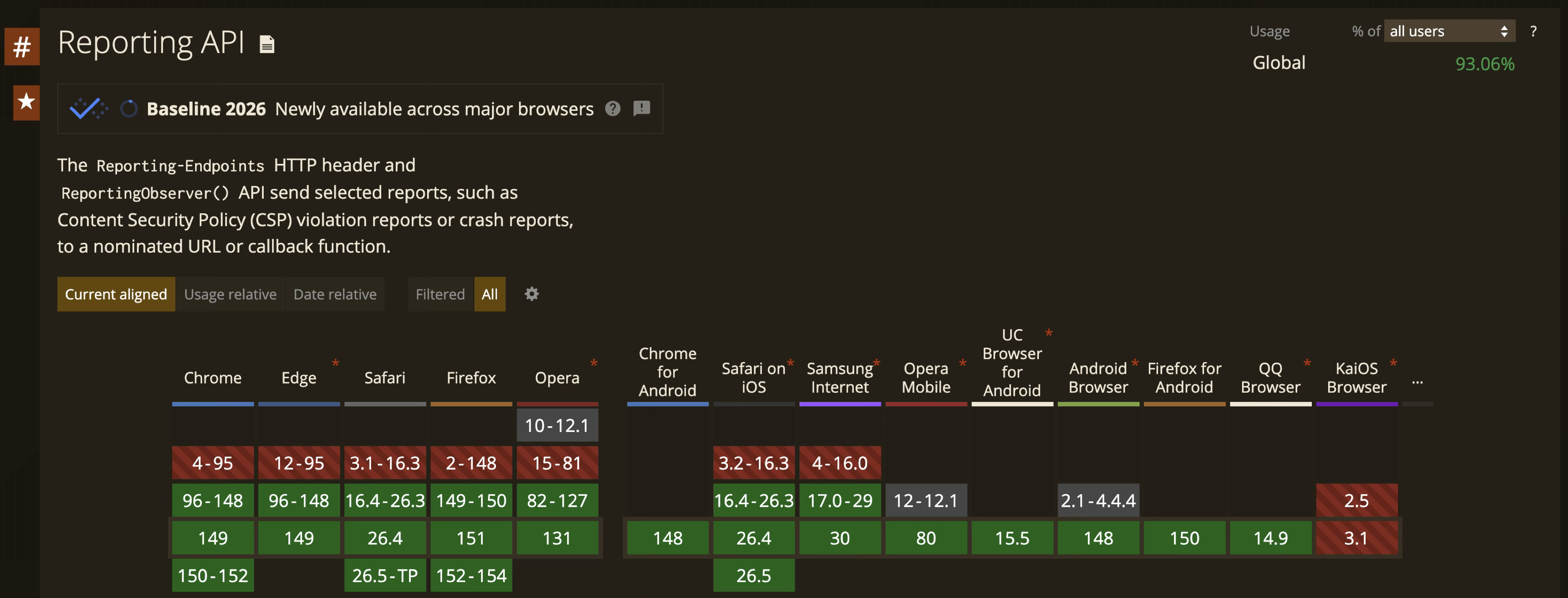The width and height of the screenshot is (1568, 598).
Task: Click the Baseline help question mark icon
Action: (613, 108)
